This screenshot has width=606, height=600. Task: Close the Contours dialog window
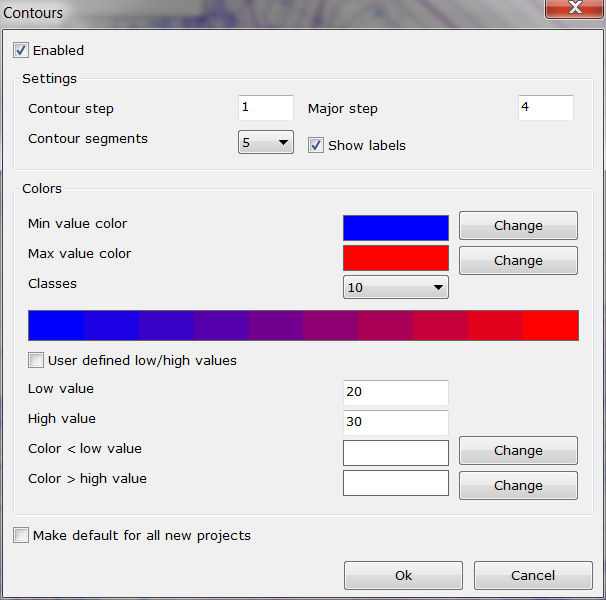click(574, 11)
